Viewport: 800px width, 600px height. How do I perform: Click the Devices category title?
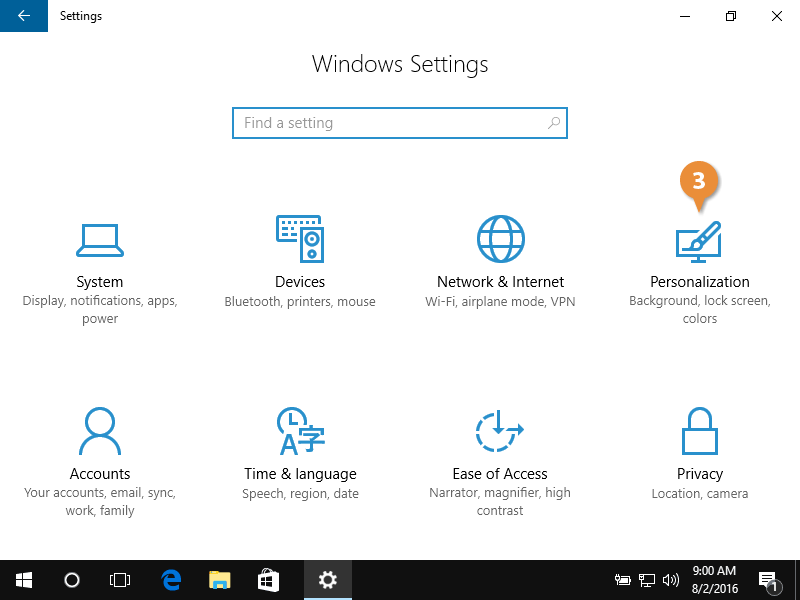pyautogui.click(x=300, y=282)
